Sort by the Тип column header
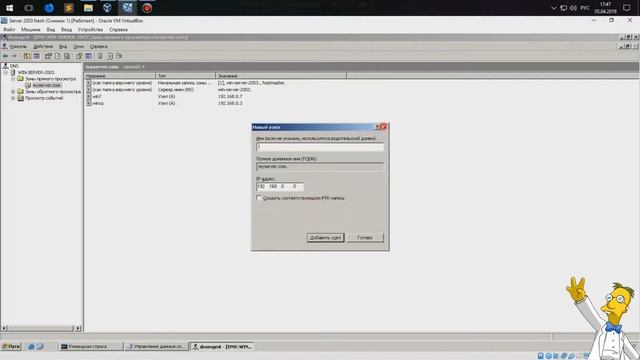Screen dimensions: 640x360 [185, 76]
